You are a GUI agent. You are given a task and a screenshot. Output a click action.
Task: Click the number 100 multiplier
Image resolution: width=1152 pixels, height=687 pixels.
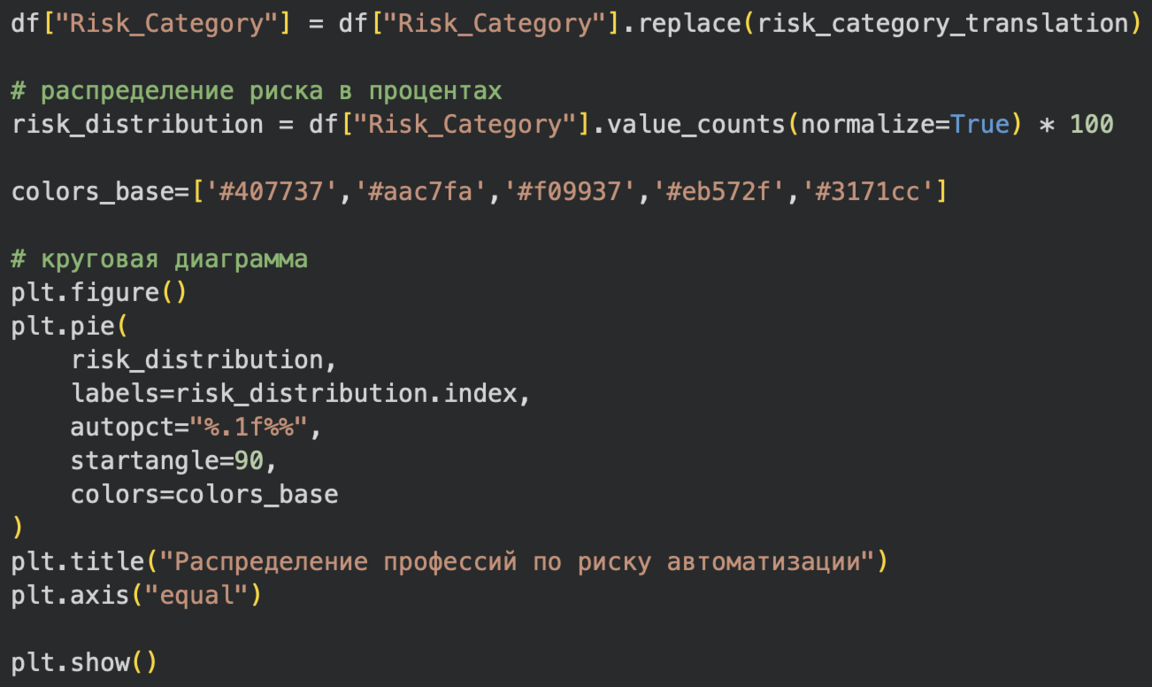(1091, 125)
